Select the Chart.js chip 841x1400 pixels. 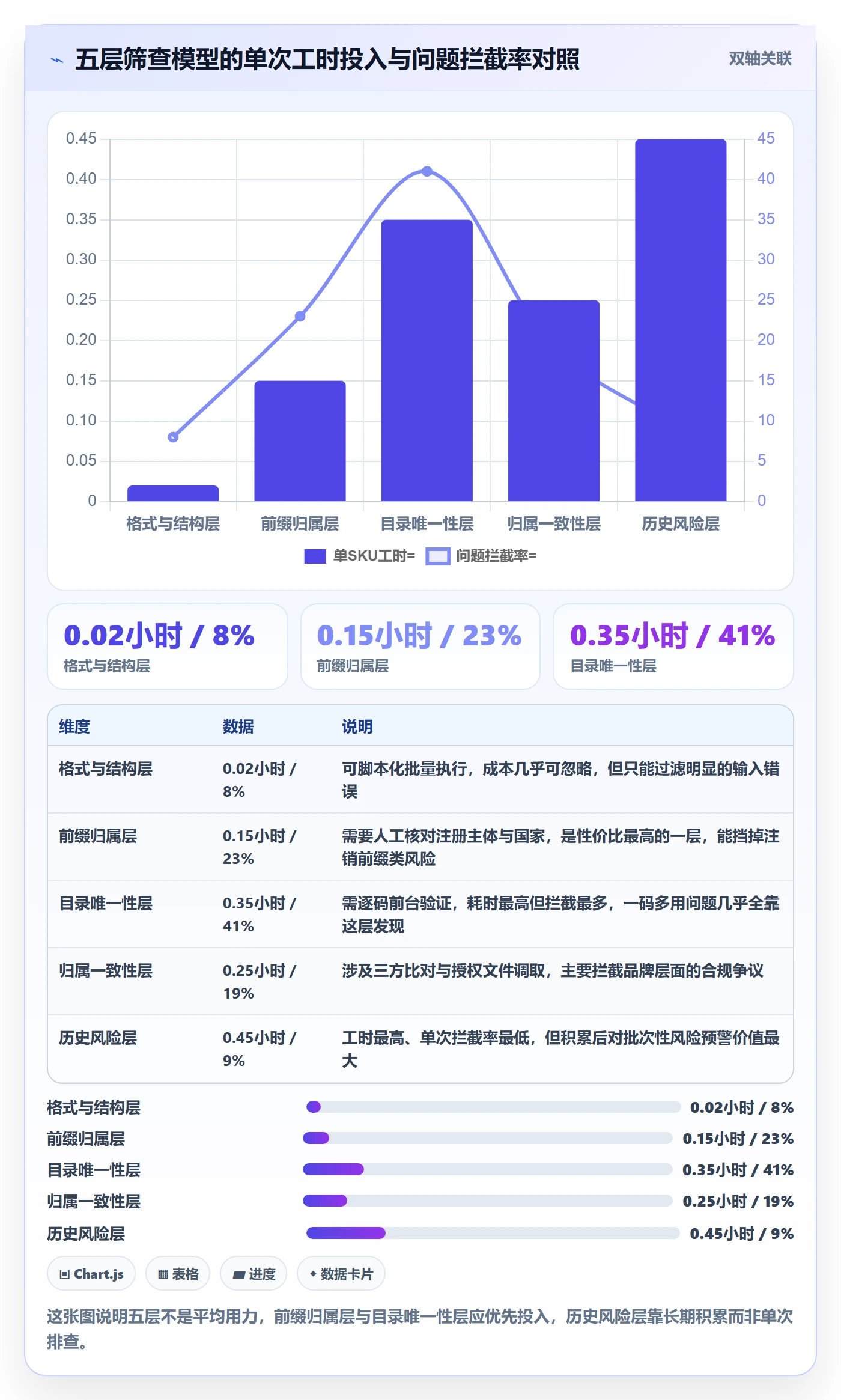(91, 1273)
